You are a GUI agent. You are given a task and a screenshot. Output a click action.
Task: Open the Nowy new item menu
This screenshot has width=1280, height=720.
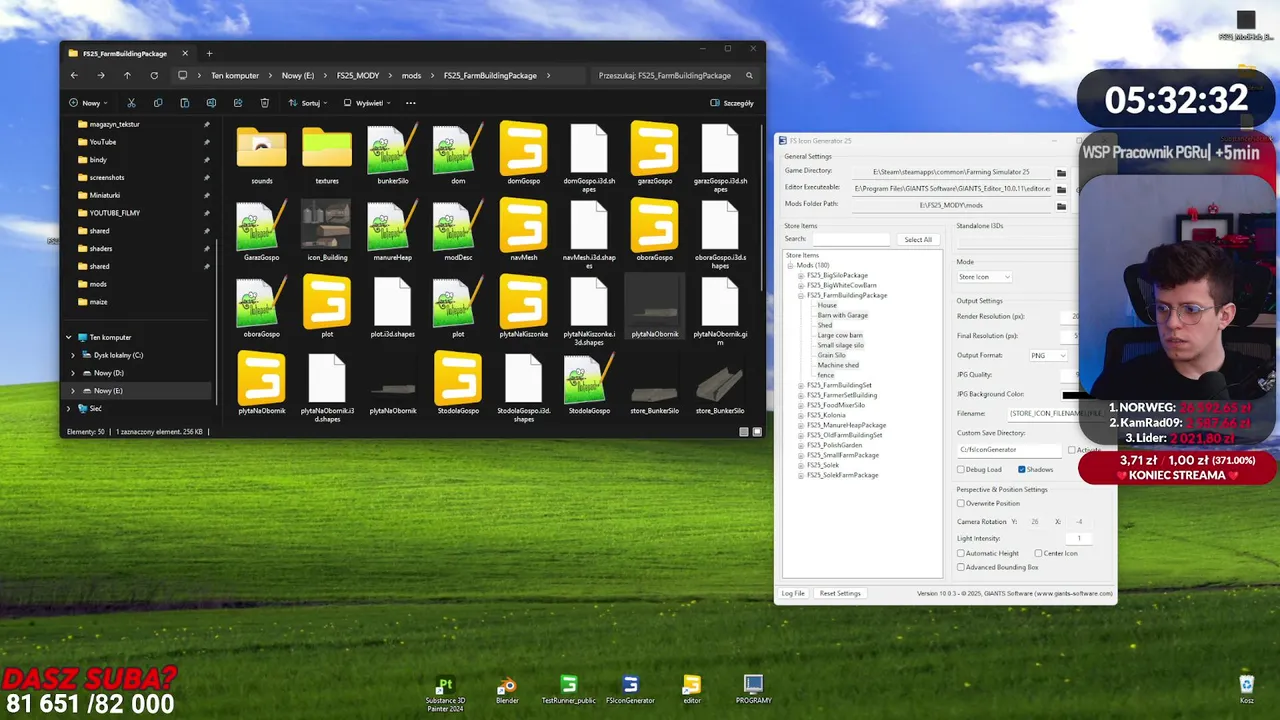point(88,103)
